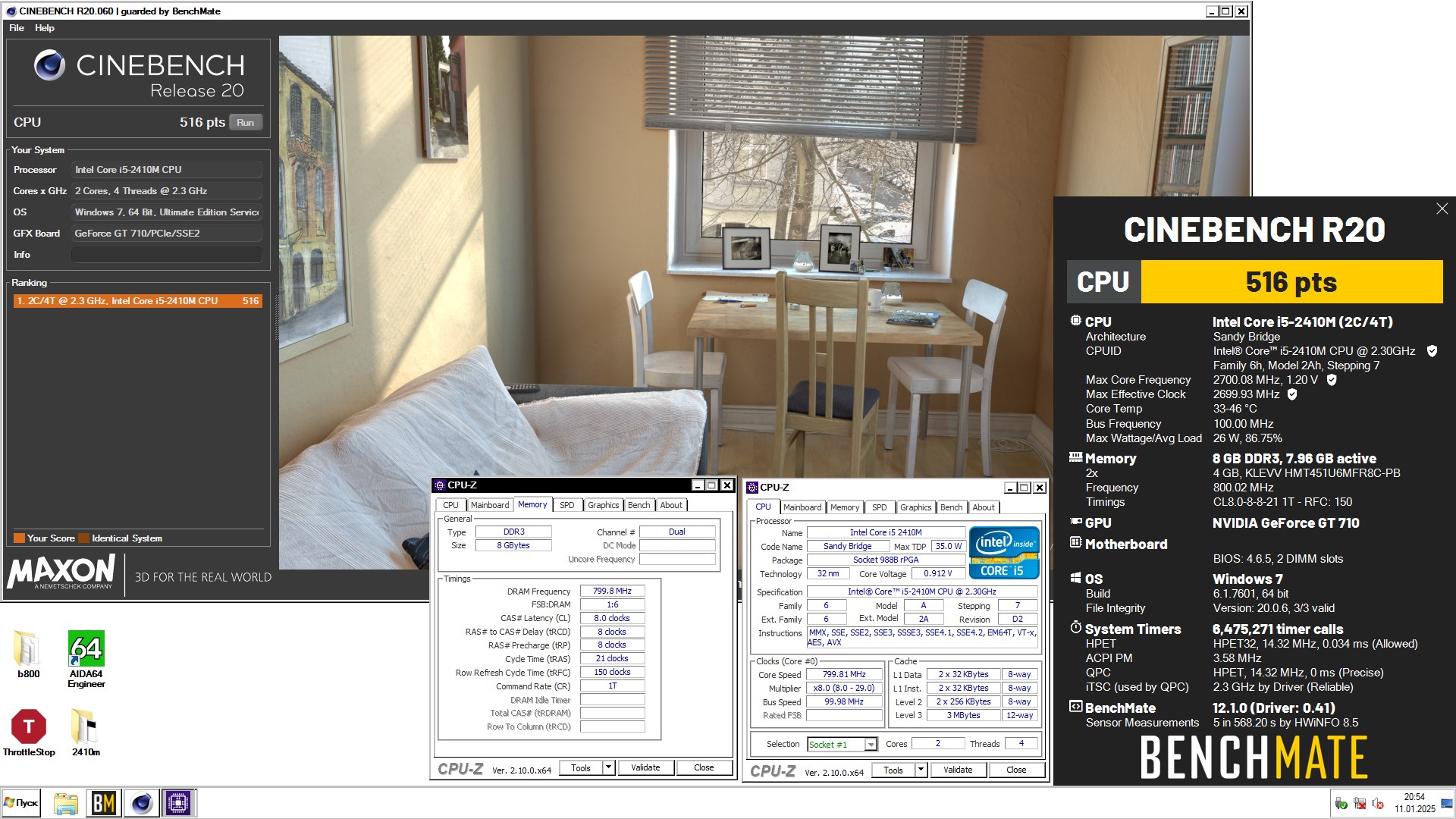Open the Cinebench File menu
The width and height of the screenshot is (1456, 819).
pos(17,28)
